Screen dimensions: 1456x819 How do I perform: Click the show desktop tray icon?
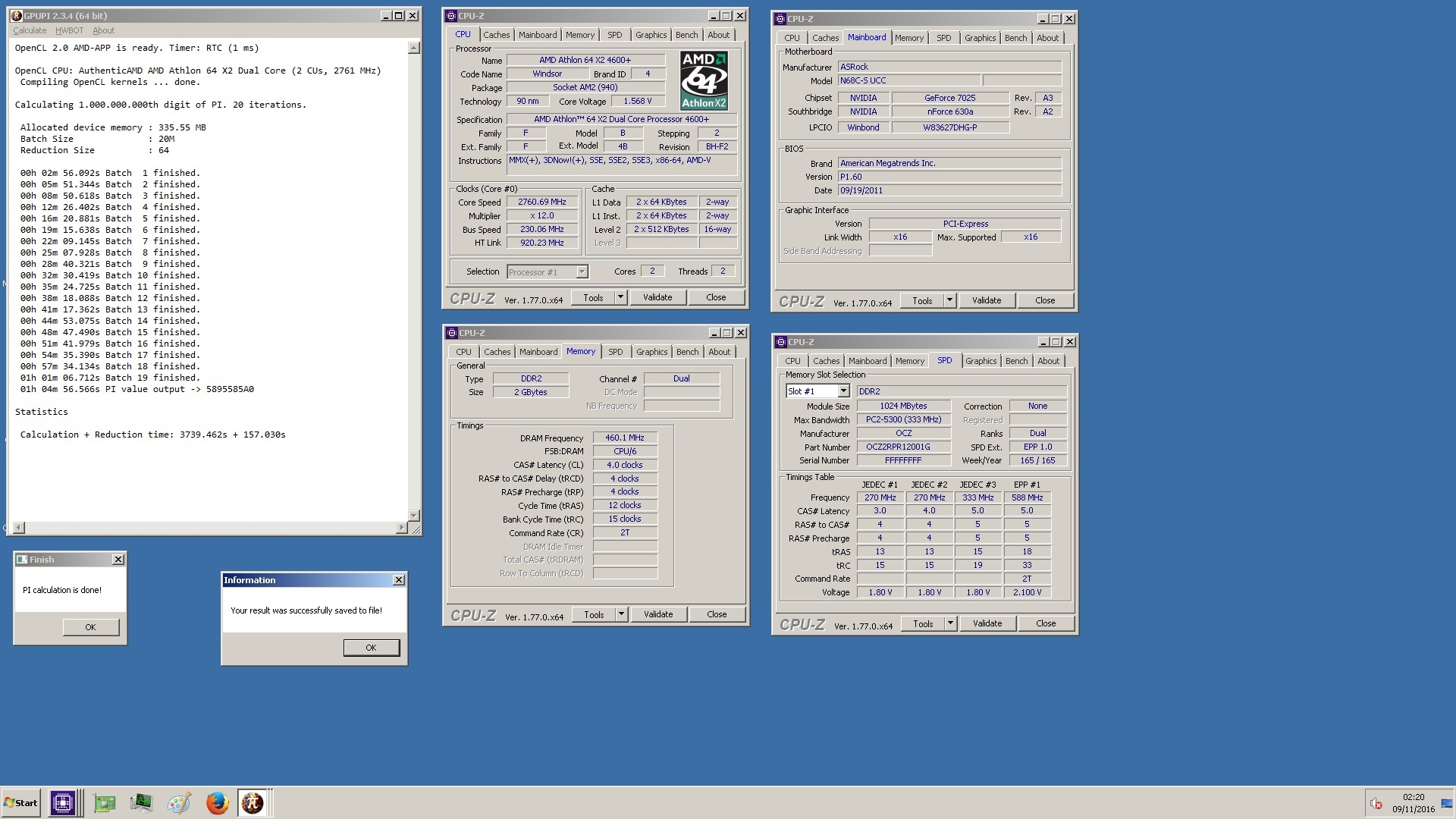pyautogui.click(x=1447, y=804)
